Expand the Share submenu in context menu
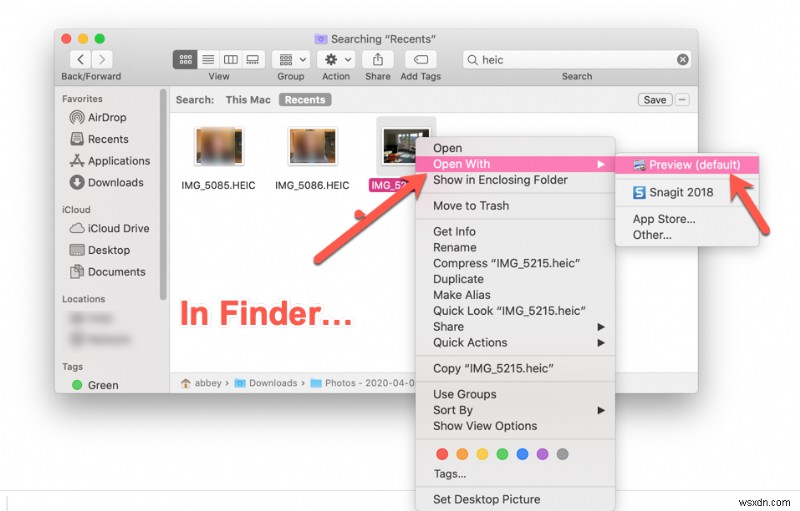Viewport: 800px width, 511px height. pos(515,327)
